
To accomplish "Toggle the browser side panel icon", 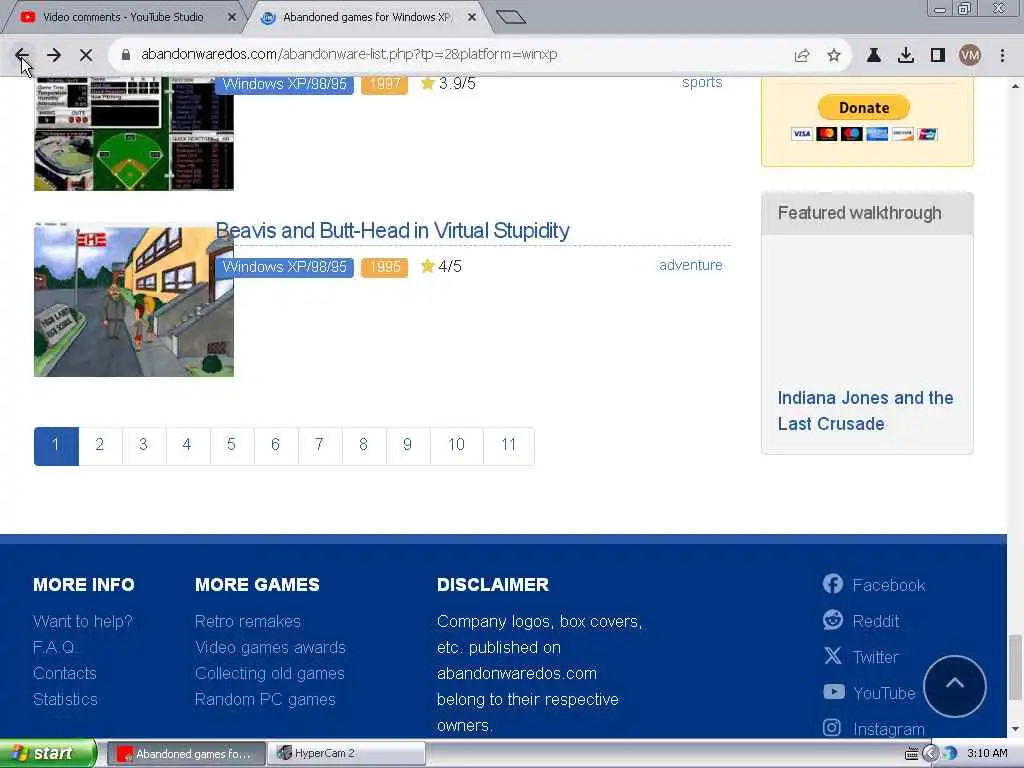I will pyautogui.click(x=938, y=56).
